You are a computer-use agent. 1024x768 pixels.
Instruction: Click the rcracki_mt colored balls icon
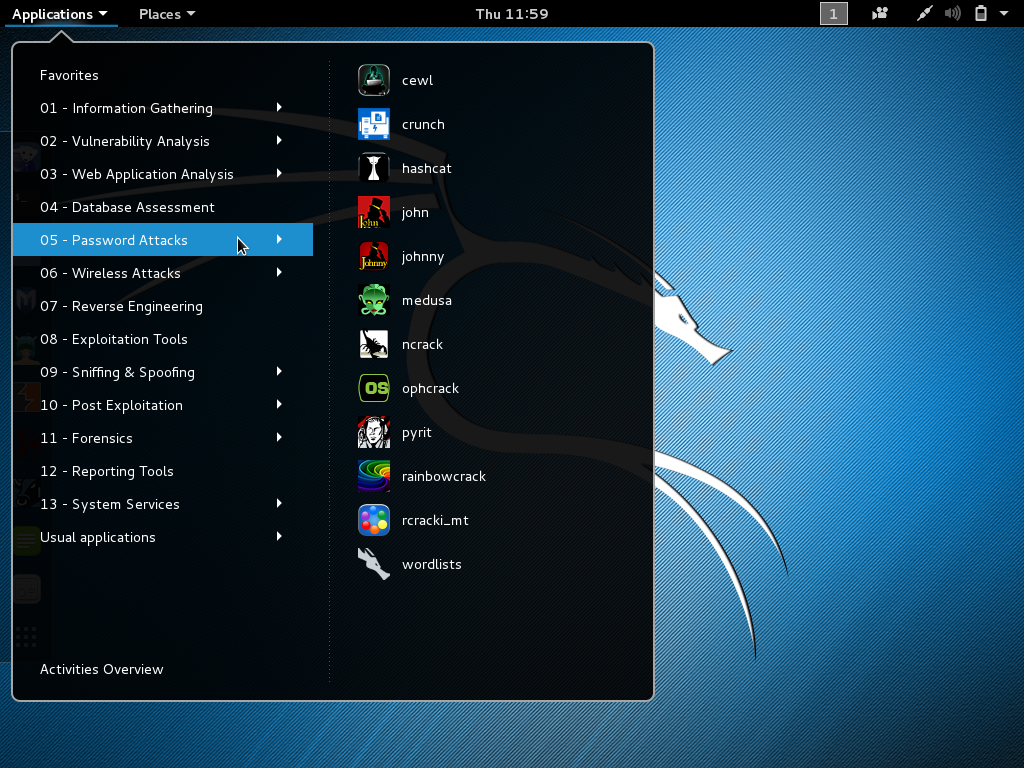tap(374, 520)
